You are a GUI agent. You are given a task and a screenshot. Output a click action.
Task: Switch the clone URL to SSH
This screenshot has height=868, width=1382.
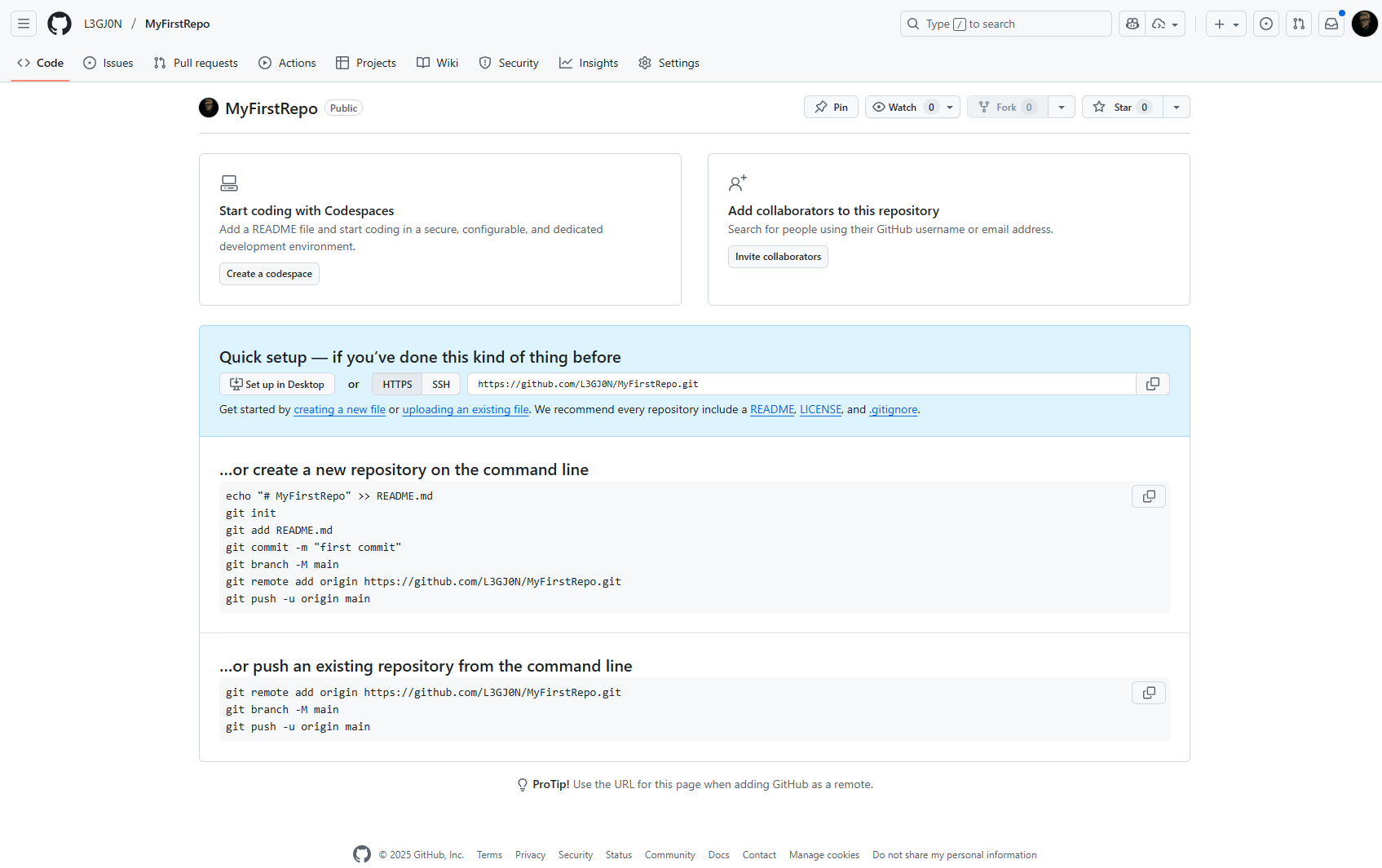440,383
